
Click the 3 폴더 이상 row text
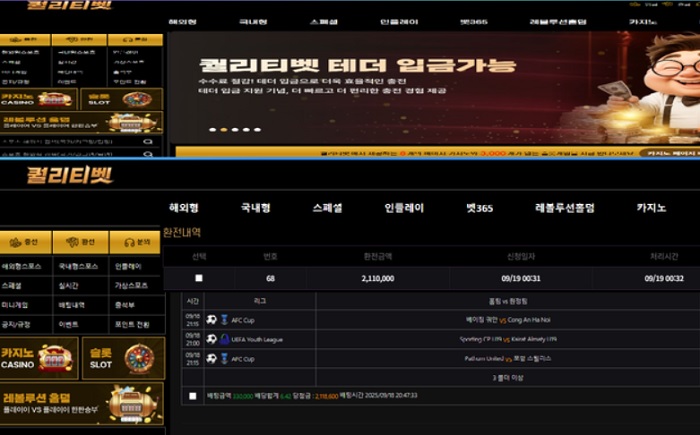(508, 378)
